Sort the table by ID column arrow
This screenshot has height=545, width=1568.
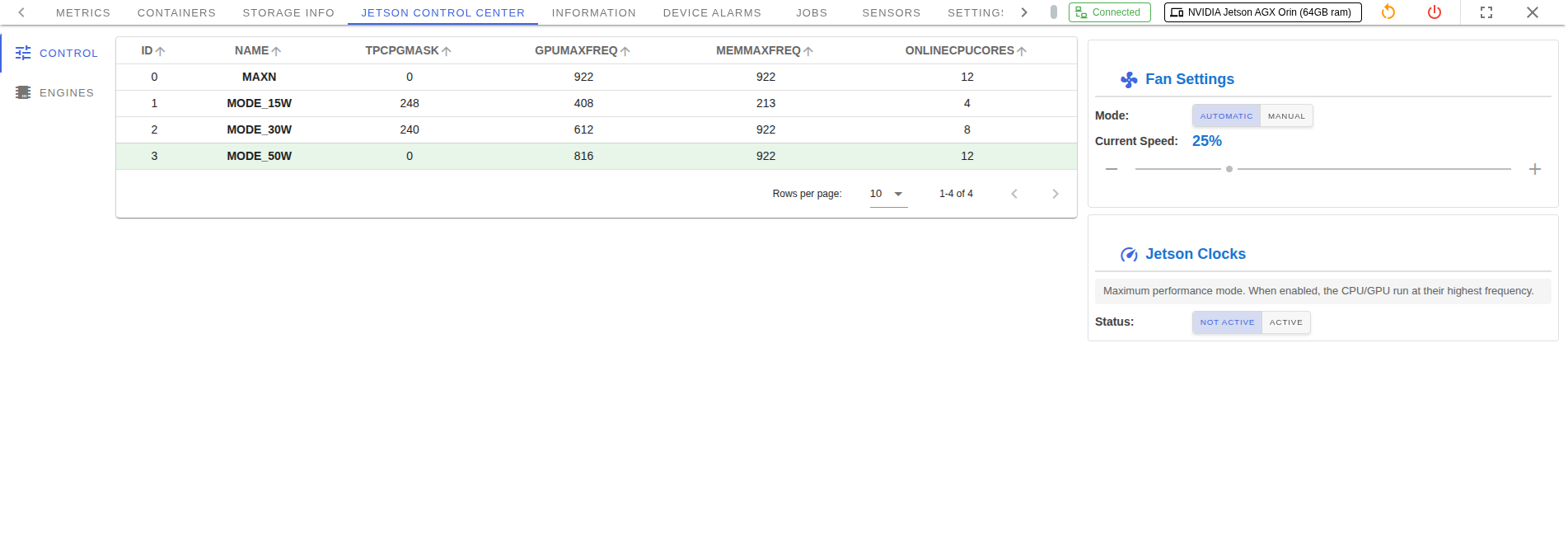coord(160,51)
